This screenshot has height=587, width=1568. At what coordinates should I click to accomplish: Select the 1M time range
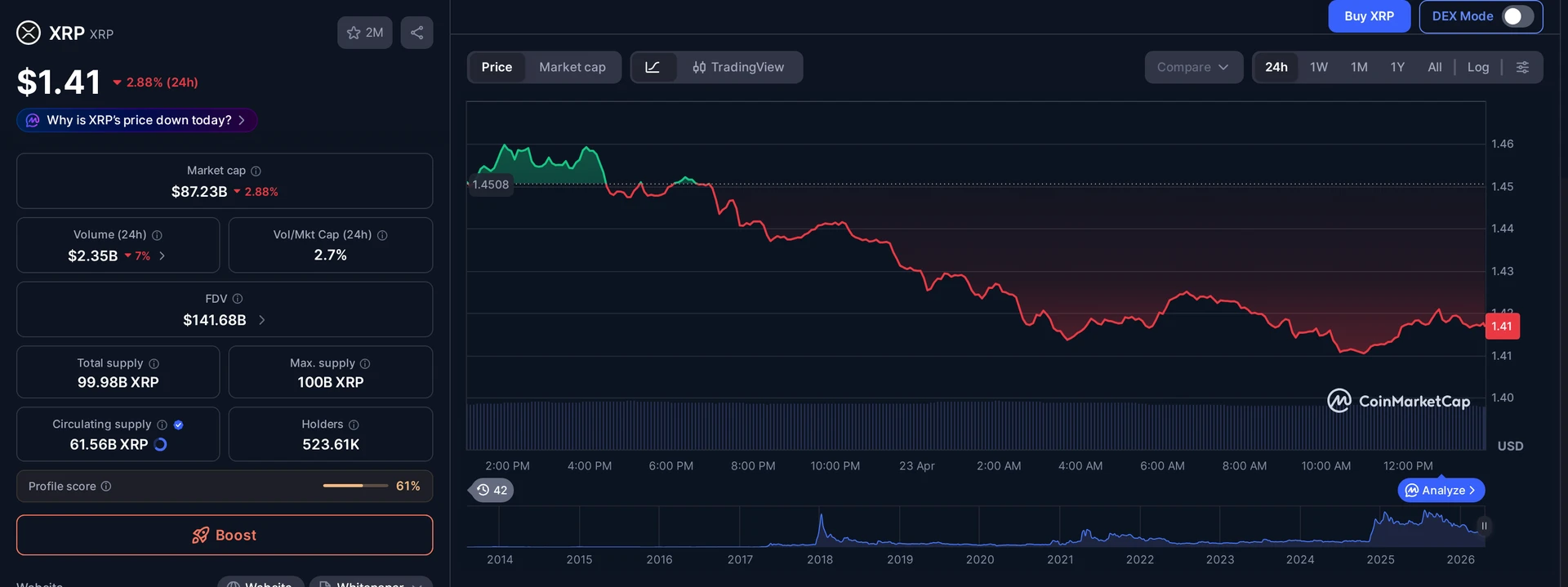[x=1359, y=67]
